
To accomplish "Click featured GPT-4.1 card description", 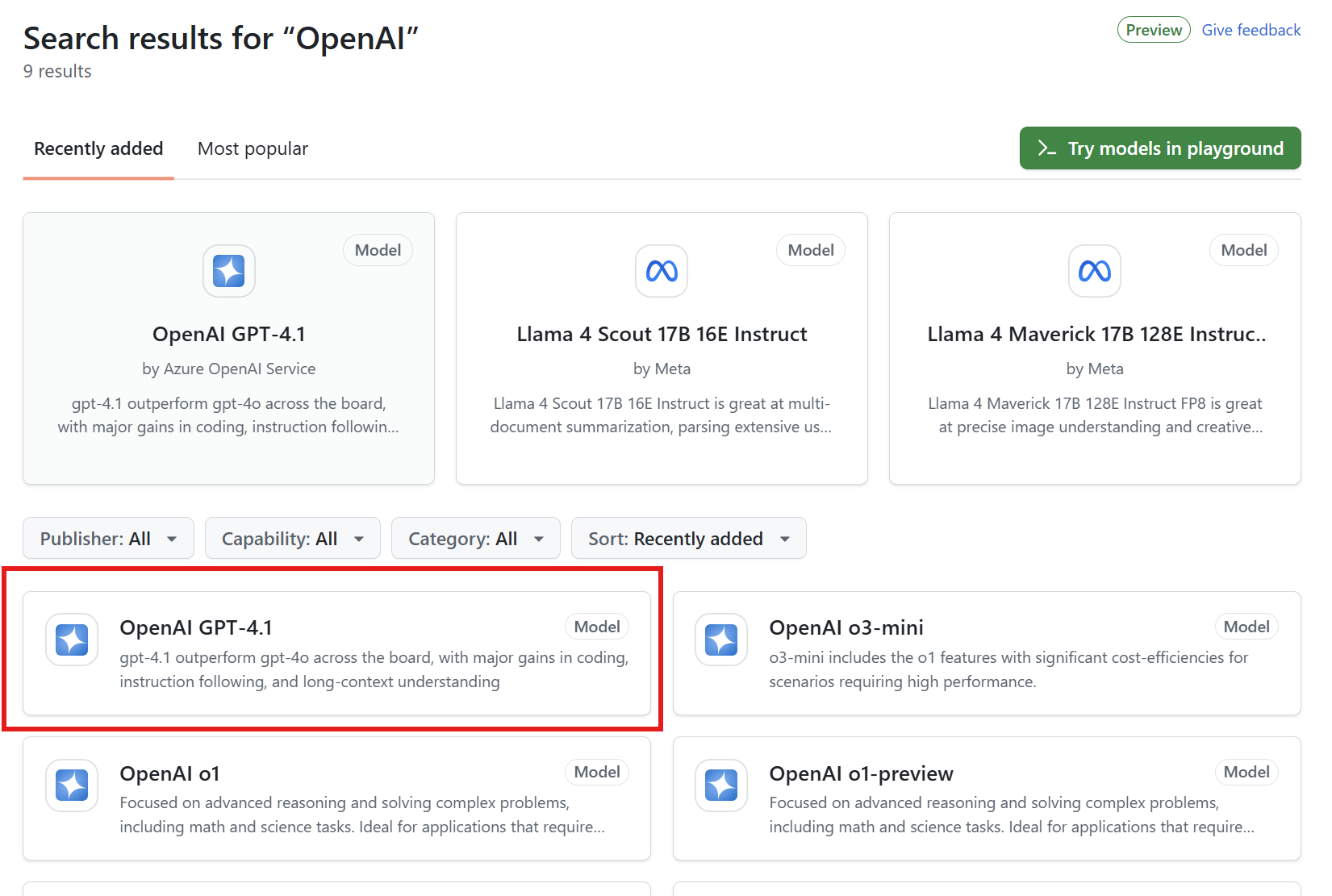I will (228, 415).
